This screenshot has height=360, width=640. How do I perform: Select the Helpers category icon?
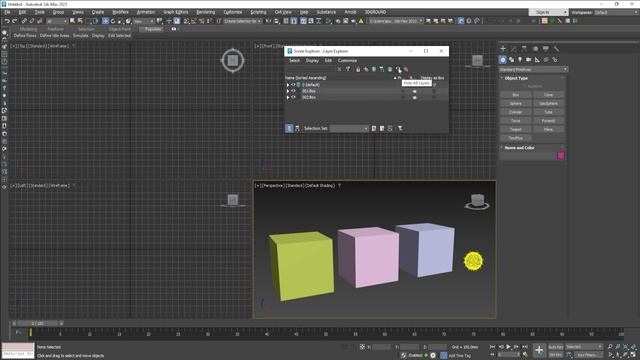click(x=537, y=60)
